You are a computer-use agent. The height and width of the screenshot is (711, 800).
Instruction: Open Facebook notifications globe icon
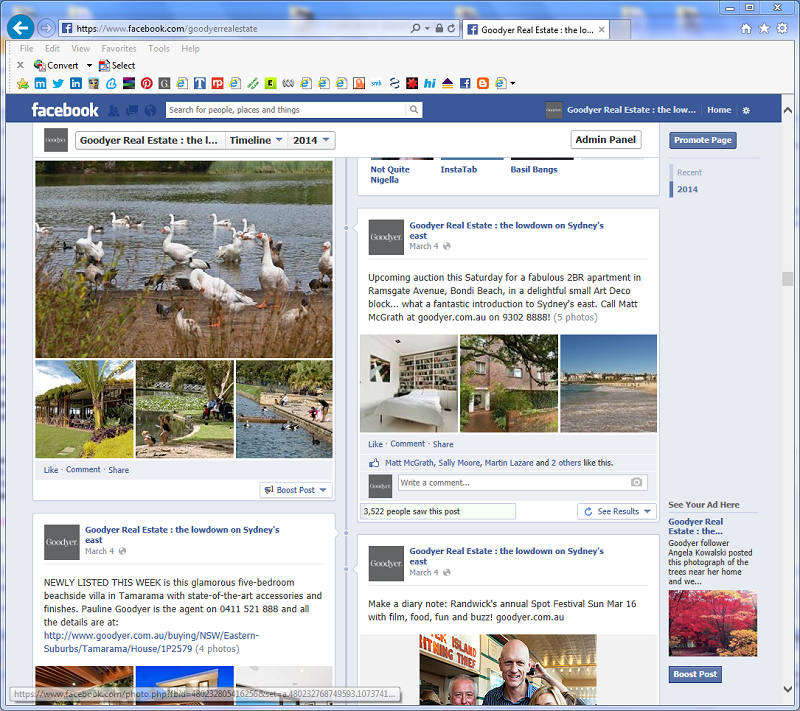[x=150, y=110]
